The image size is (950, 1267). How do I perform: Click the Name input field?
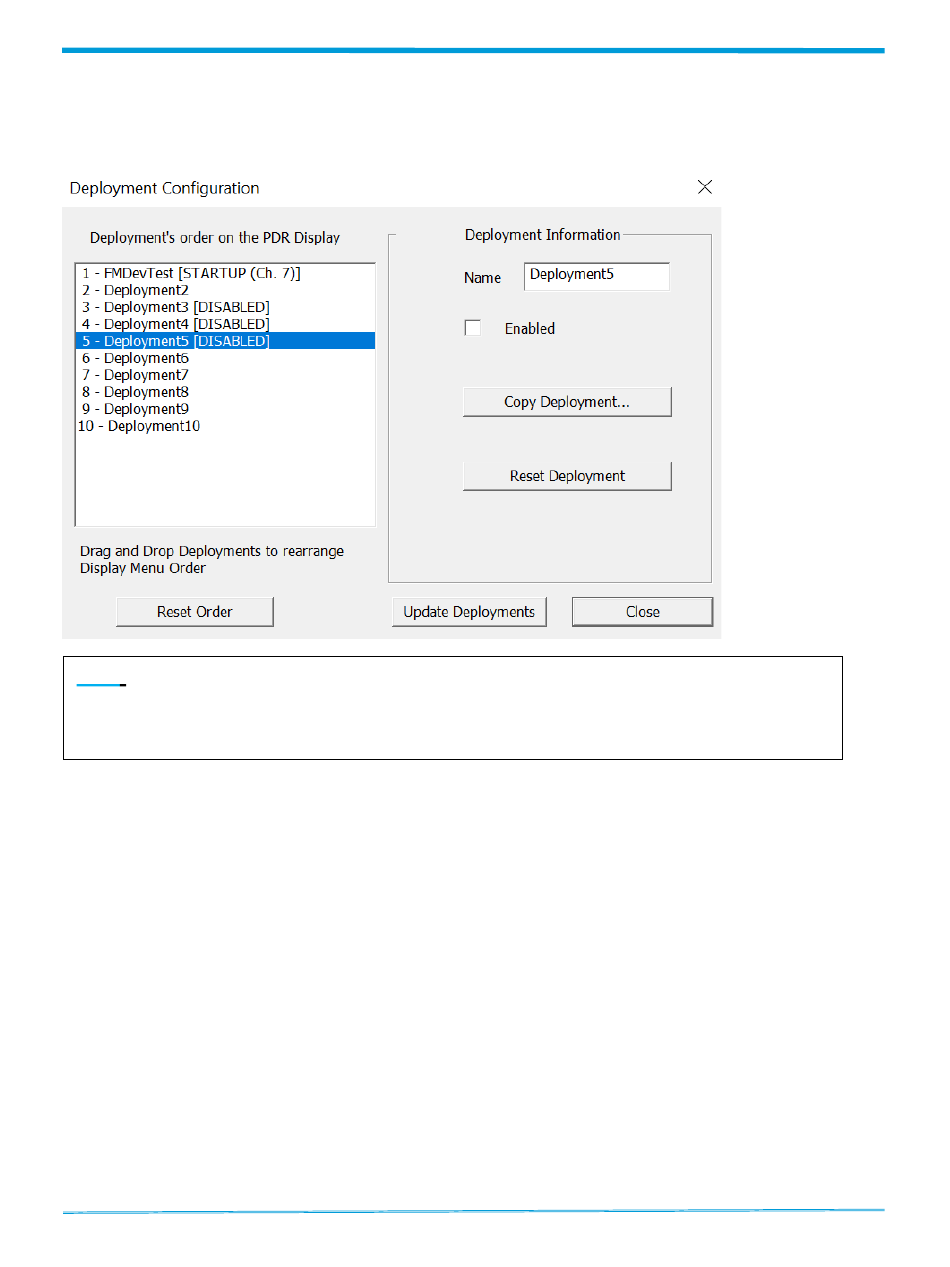(x=597, y=276)
